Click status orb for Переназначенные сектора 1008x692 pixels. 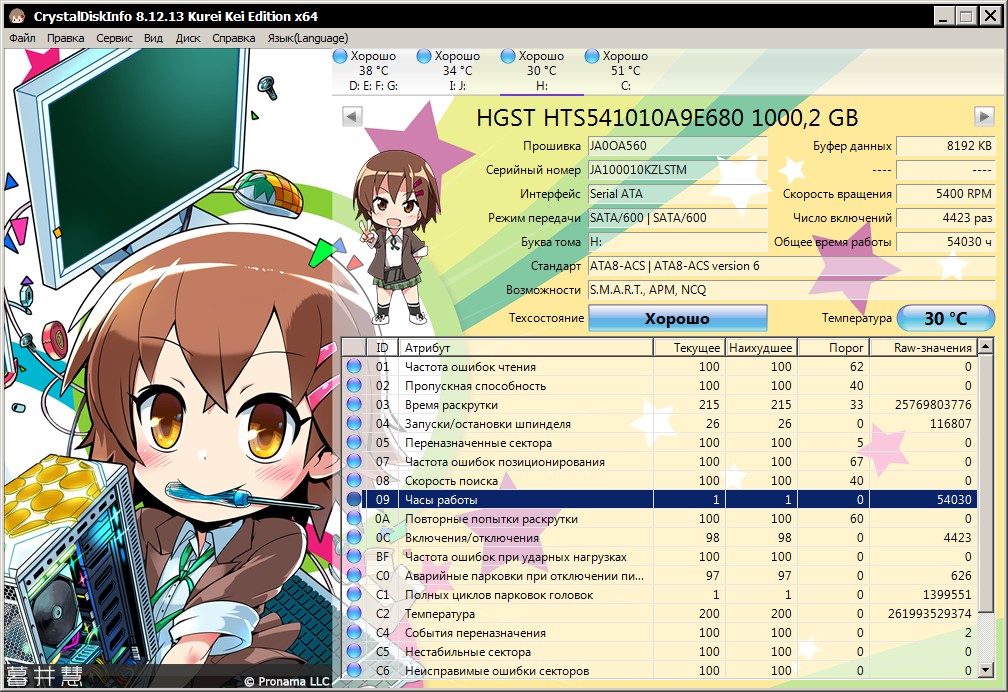(x=354, y=442)
